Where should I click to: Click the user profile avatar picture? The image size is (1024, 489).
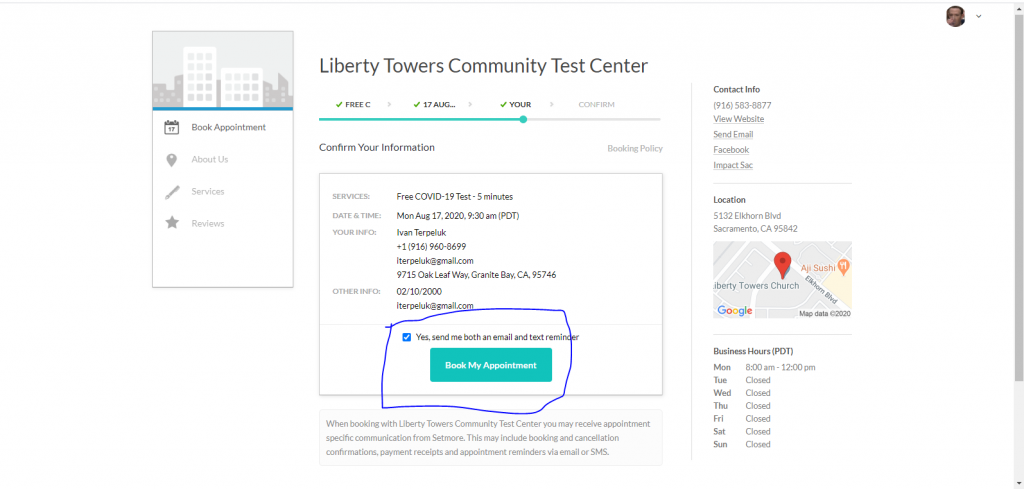[x=956, y=16]
